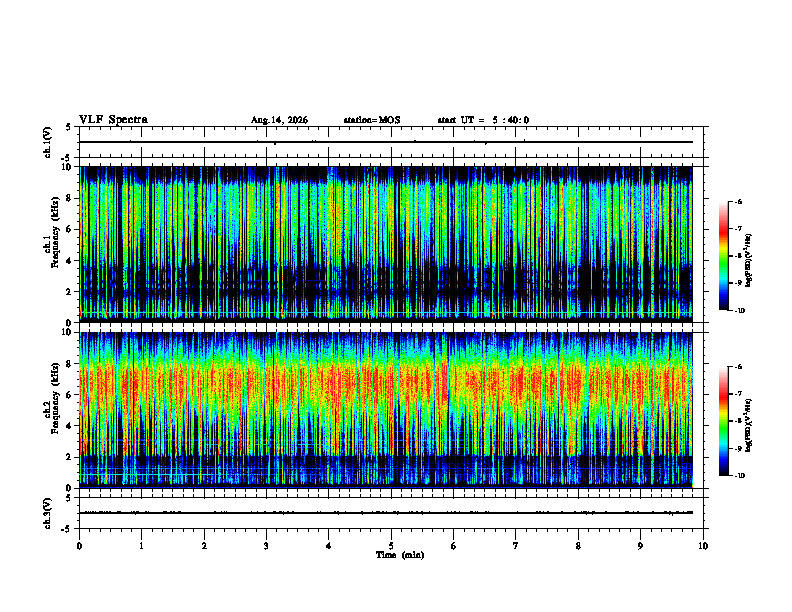The height and width of the screenshot is (612, 792).
Task: Click the "VLF Spectra" title text
Action: [x=113, y=120]
